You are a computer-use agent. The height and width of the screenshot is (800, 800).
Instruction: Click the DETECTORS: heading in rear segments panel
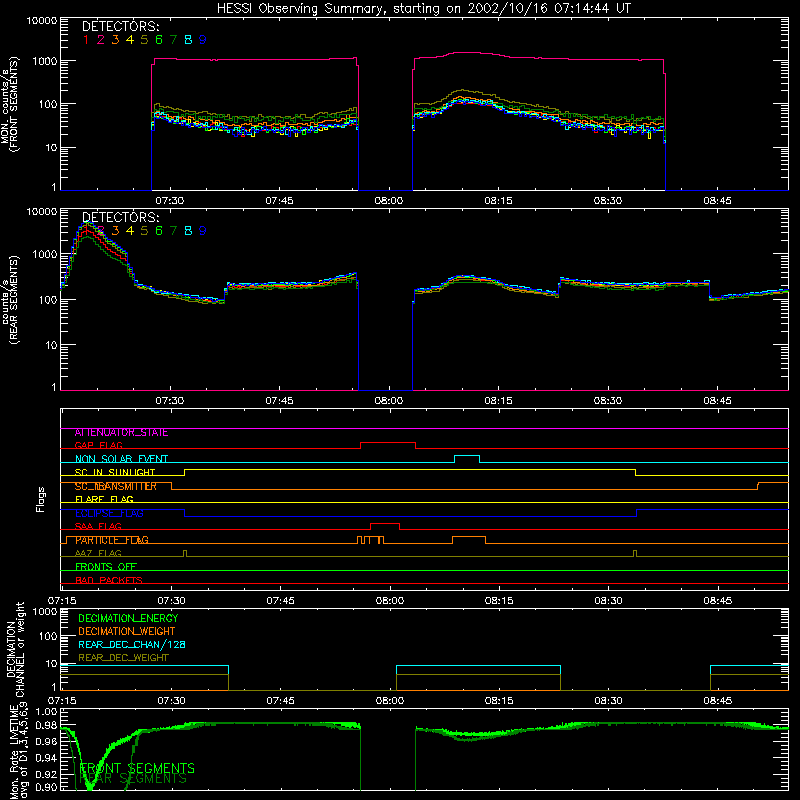(121, 217)
